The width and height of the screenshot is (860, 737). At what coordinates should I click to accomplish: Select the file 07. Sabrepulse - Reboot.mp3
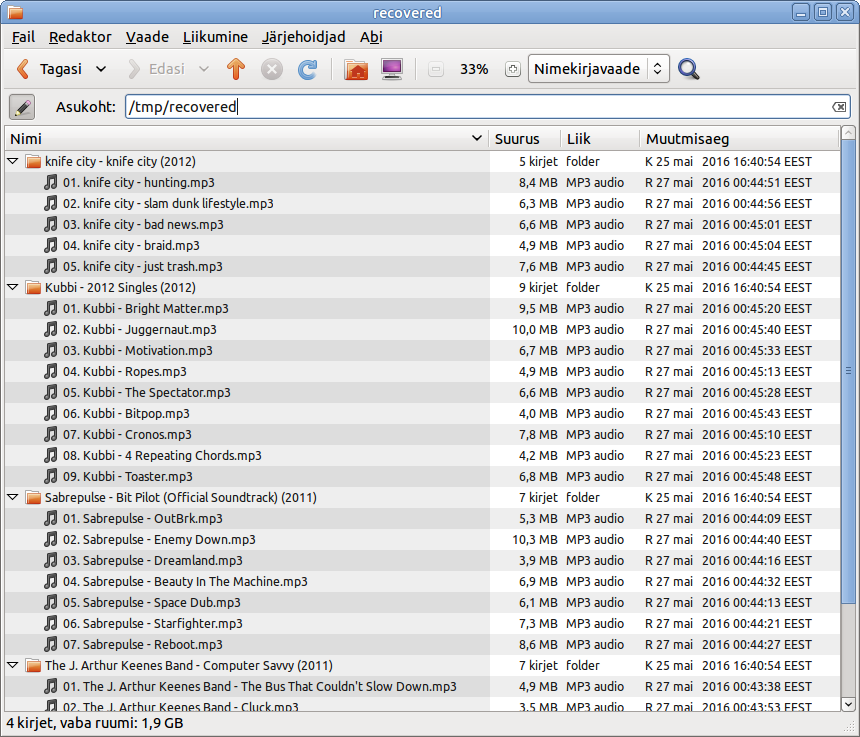point(422,644)
